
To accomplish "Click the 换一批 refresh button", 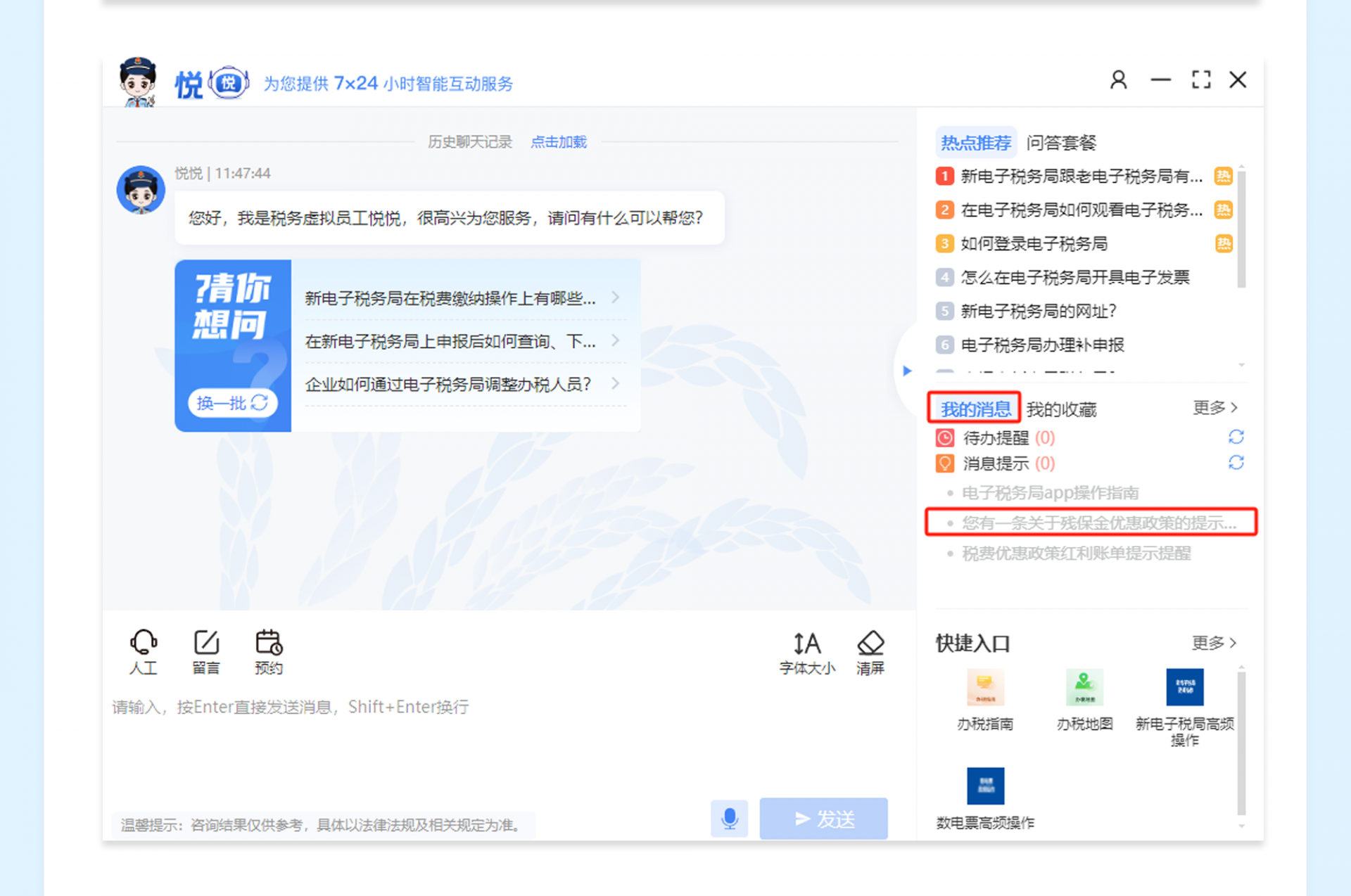I will [x=232, y=403].
